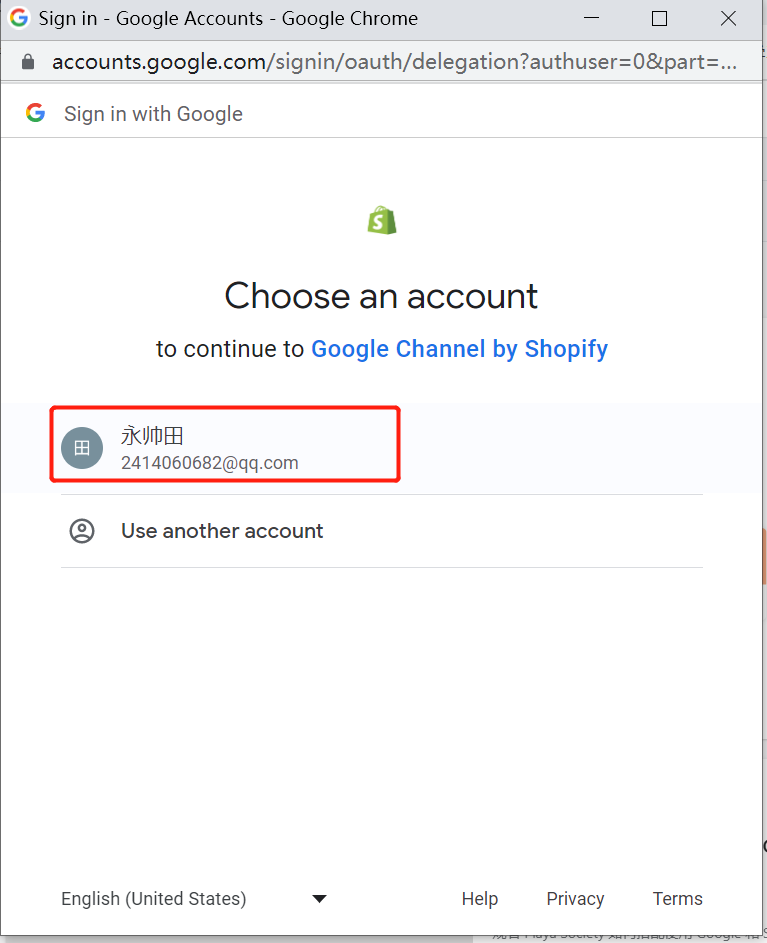The height and width of the screenshot is (943, 767).
Task: Open the Terms link
Action: 678,899
